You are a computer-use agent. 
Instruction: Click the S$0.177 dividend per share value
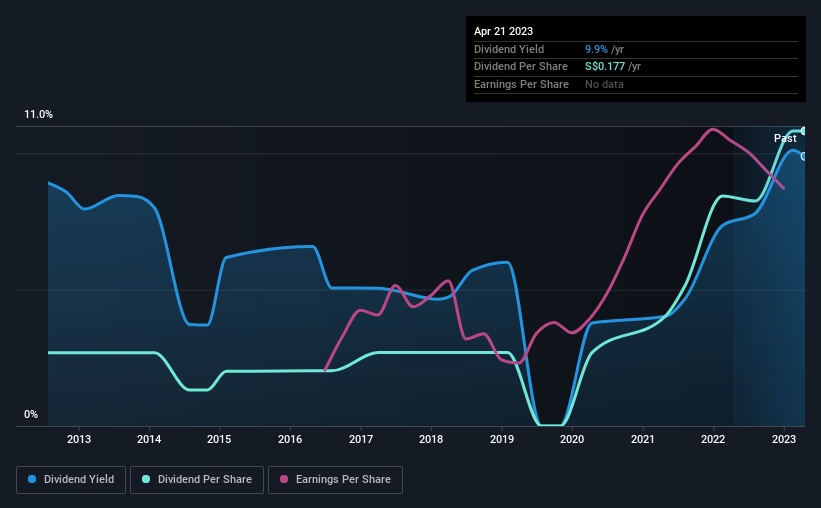[605, 67]
